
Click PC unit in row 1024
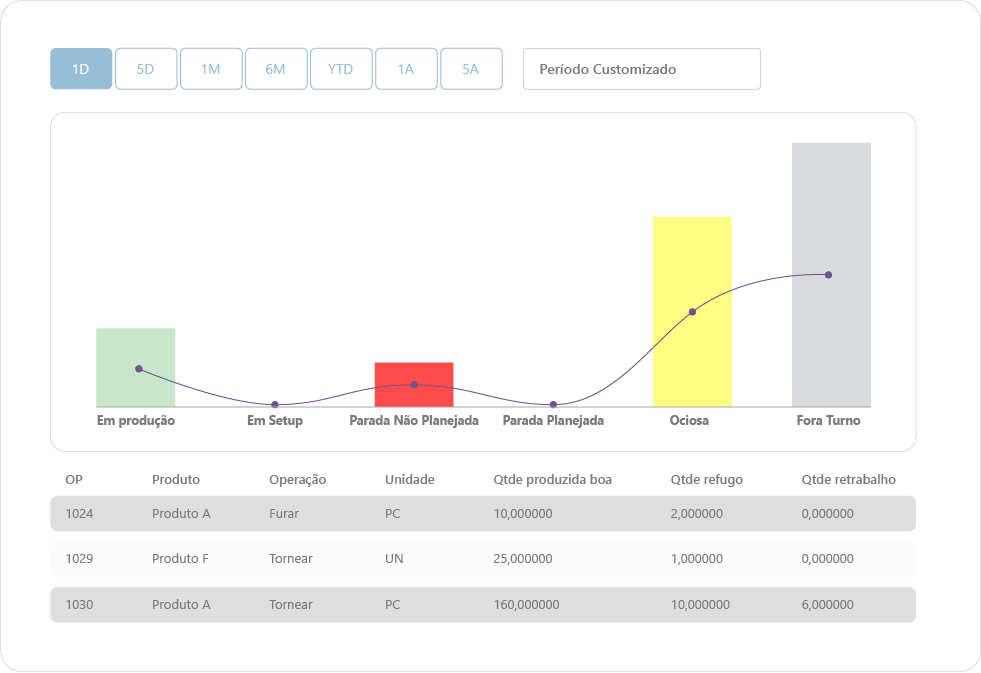tap(392, 514)
